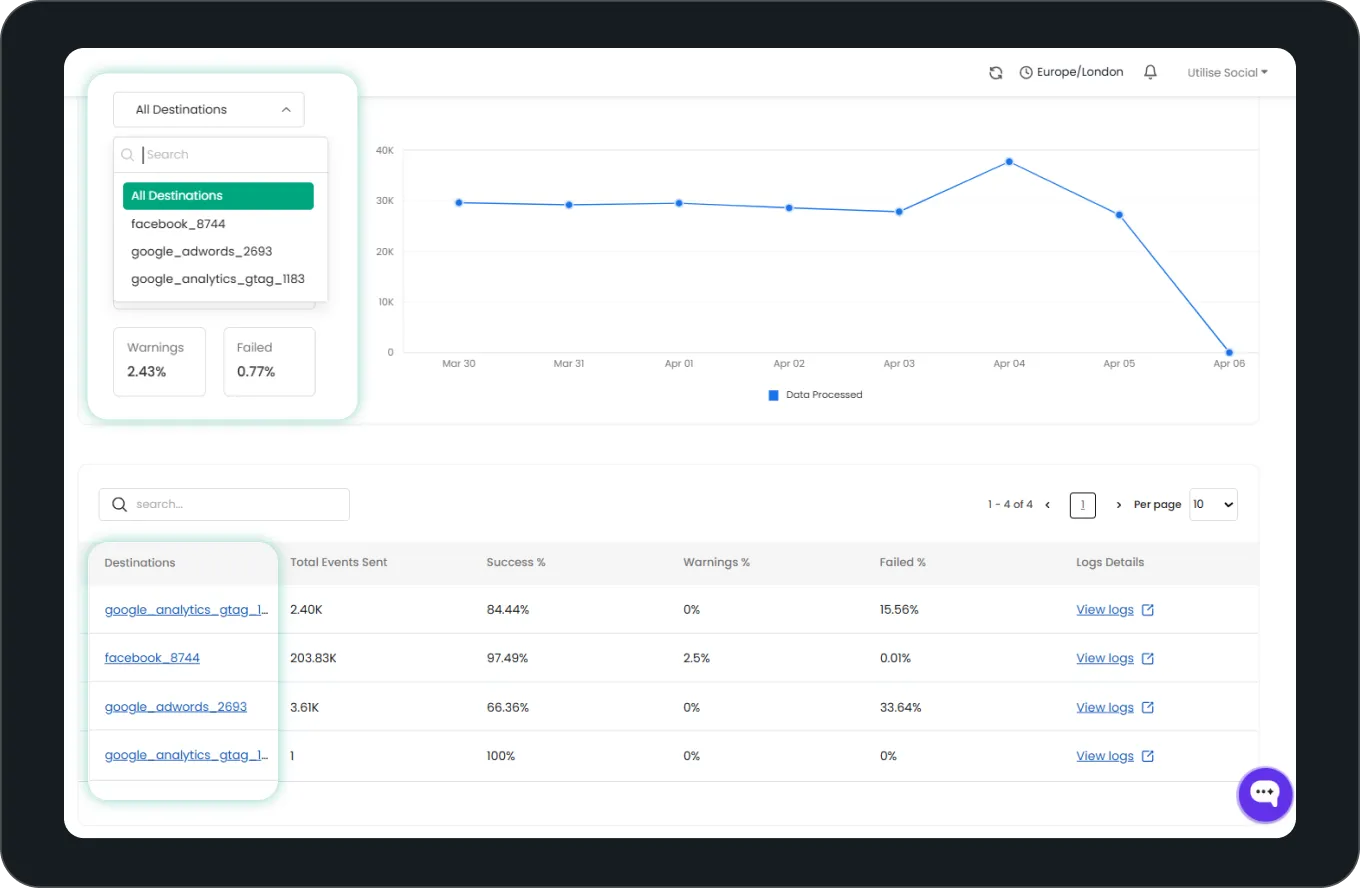Click the Apr 04 peak data point
This screenshot has width=1360, height=888.
coord(1009,161)
